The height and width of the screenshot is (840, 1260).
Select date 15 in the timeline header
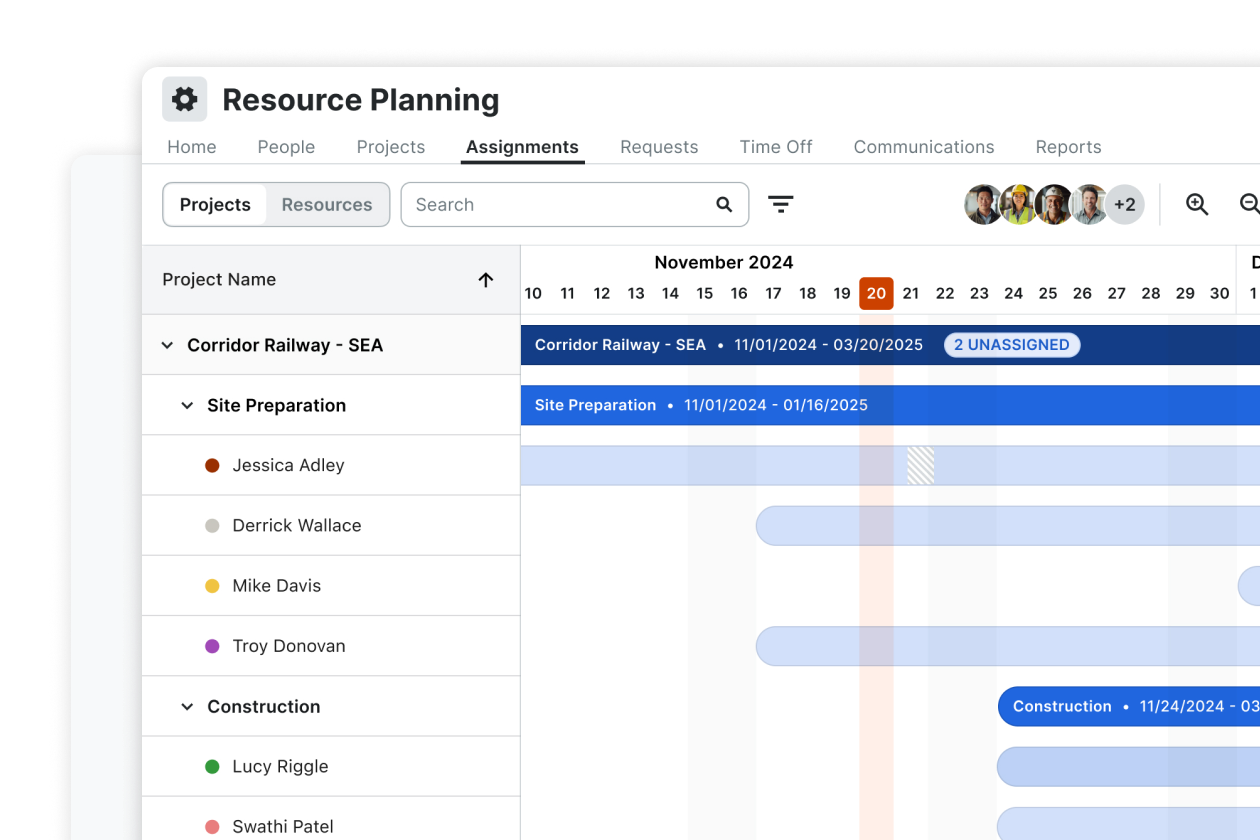click(x=705, y=294)
